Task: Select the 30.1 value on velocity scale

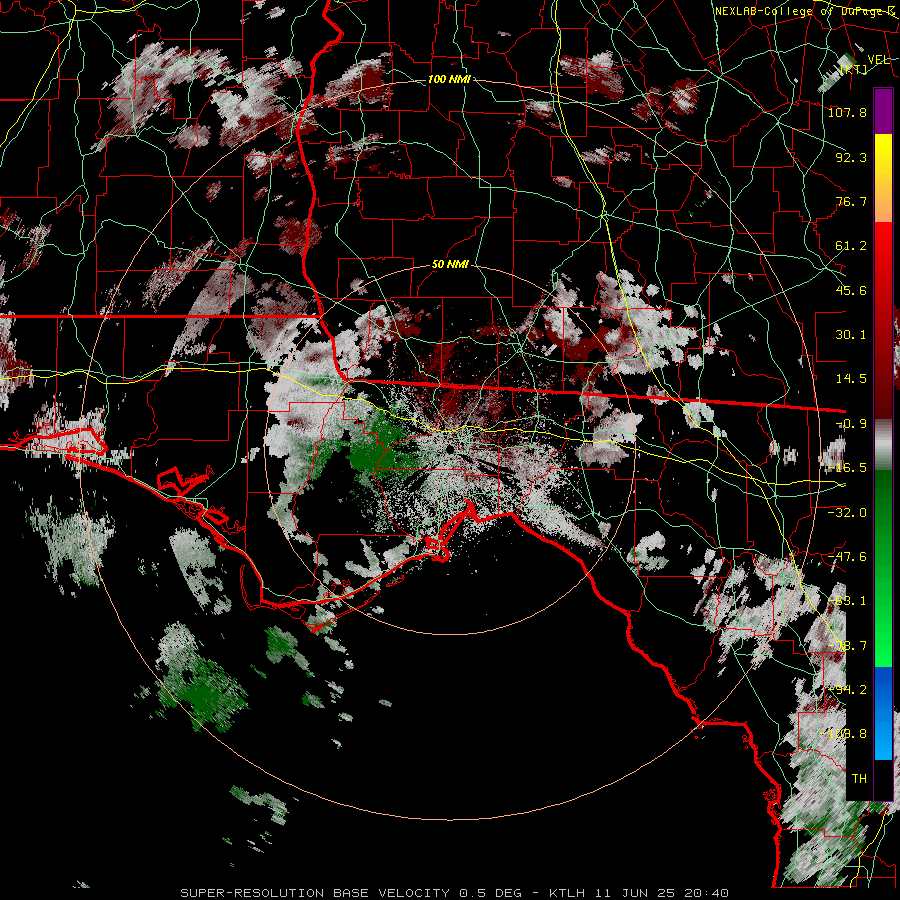Action: click(x=851, y=335)
